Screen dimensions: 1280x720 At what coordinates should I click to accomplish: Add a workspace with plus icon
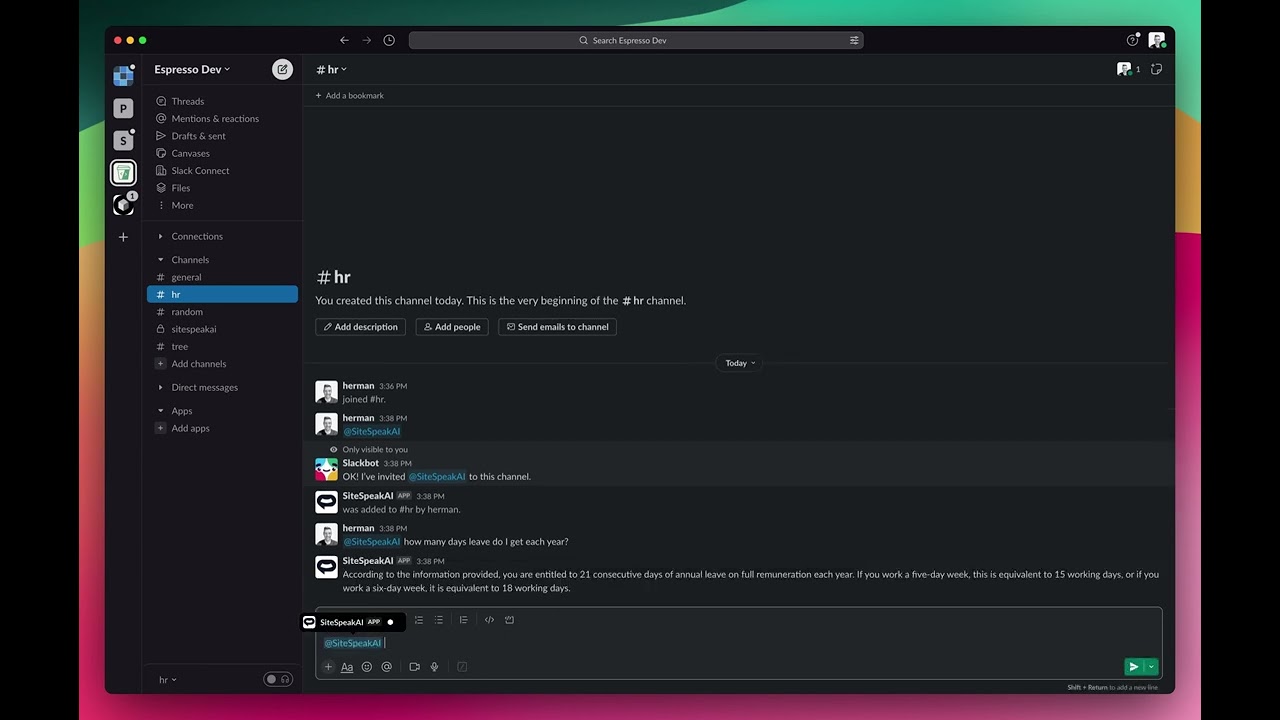123,237
